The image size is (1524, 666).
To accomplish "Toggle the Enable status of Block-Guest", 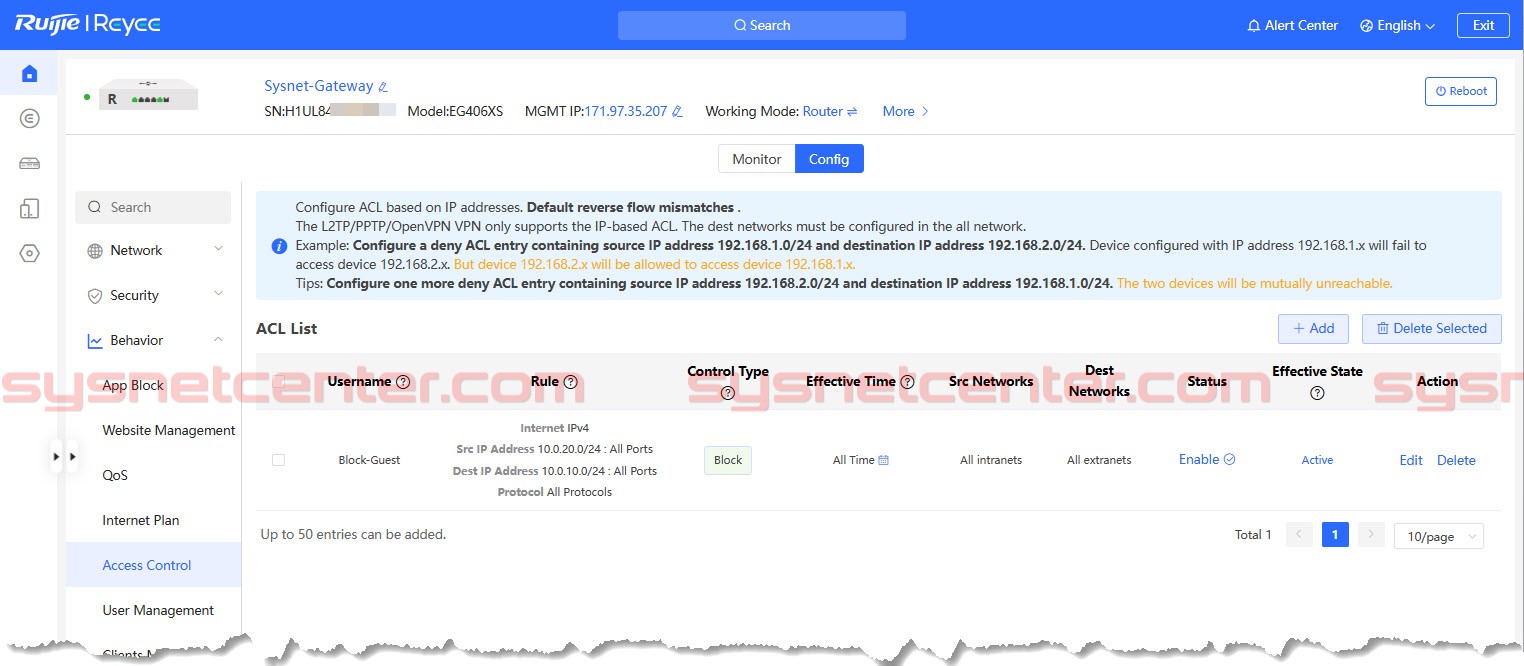I will coord(1207,460).
